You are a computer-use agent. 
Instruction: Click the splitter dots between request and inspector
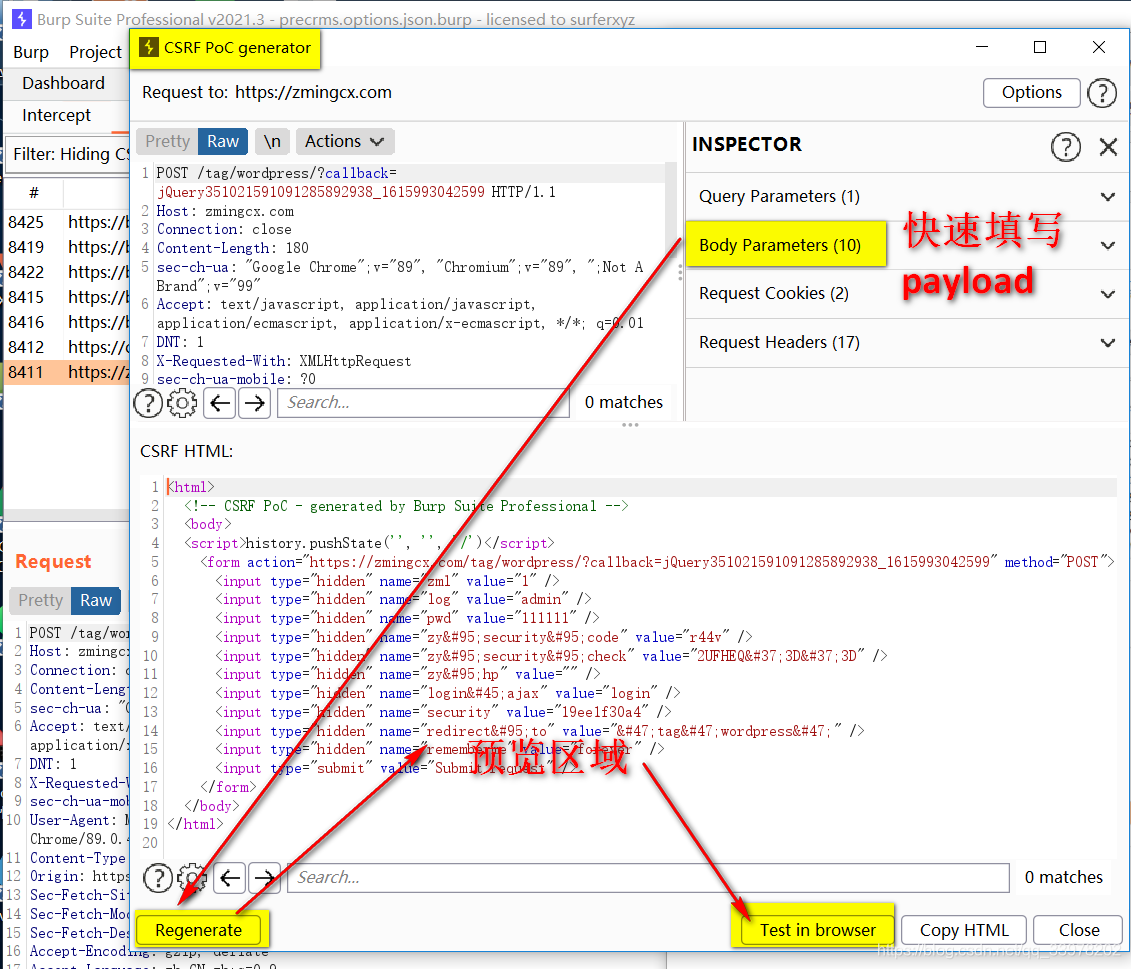coord(680,272)
